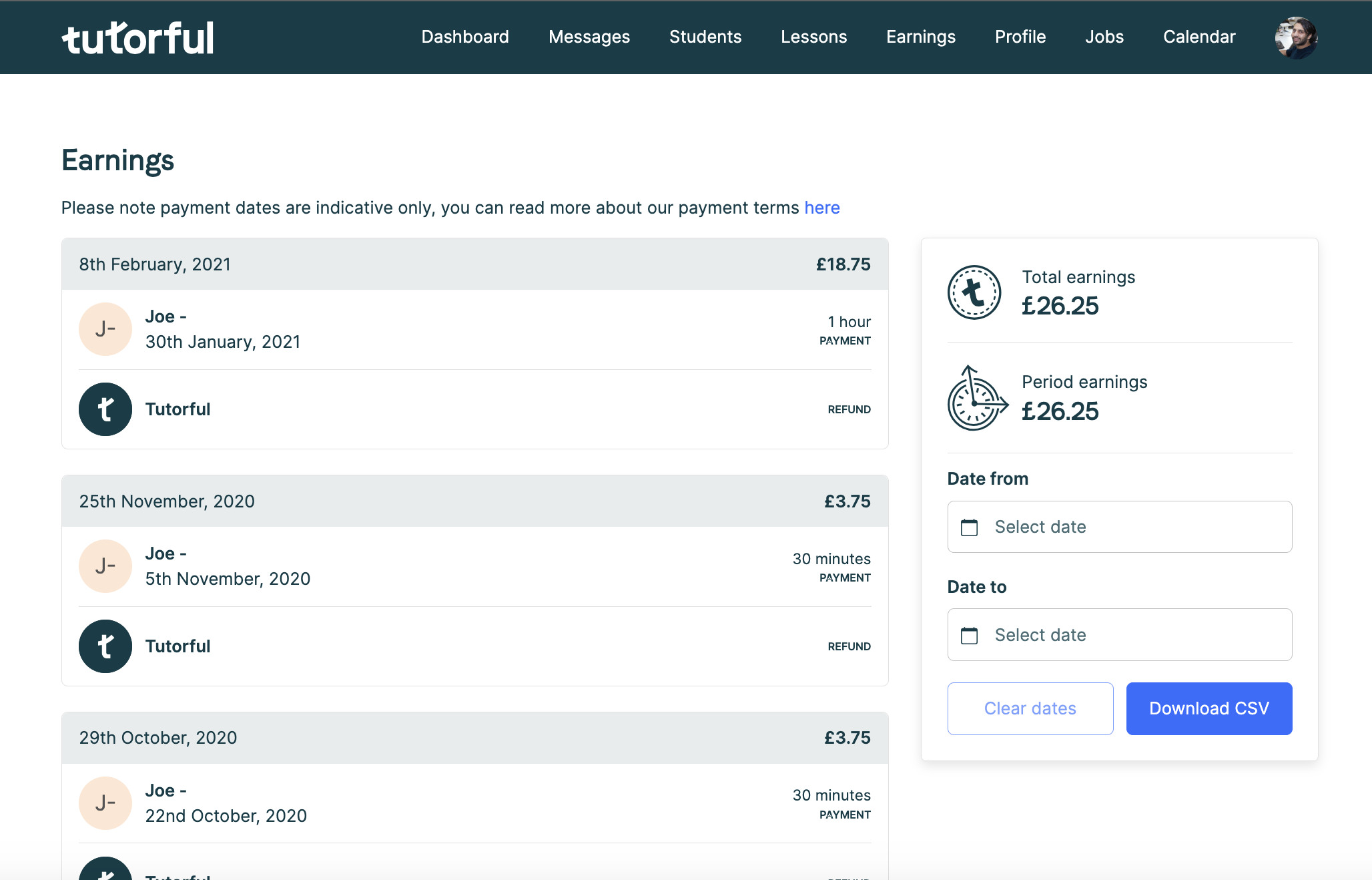Open the Calendar page
Viewport: 1372px width, 880px height.
1199,37
